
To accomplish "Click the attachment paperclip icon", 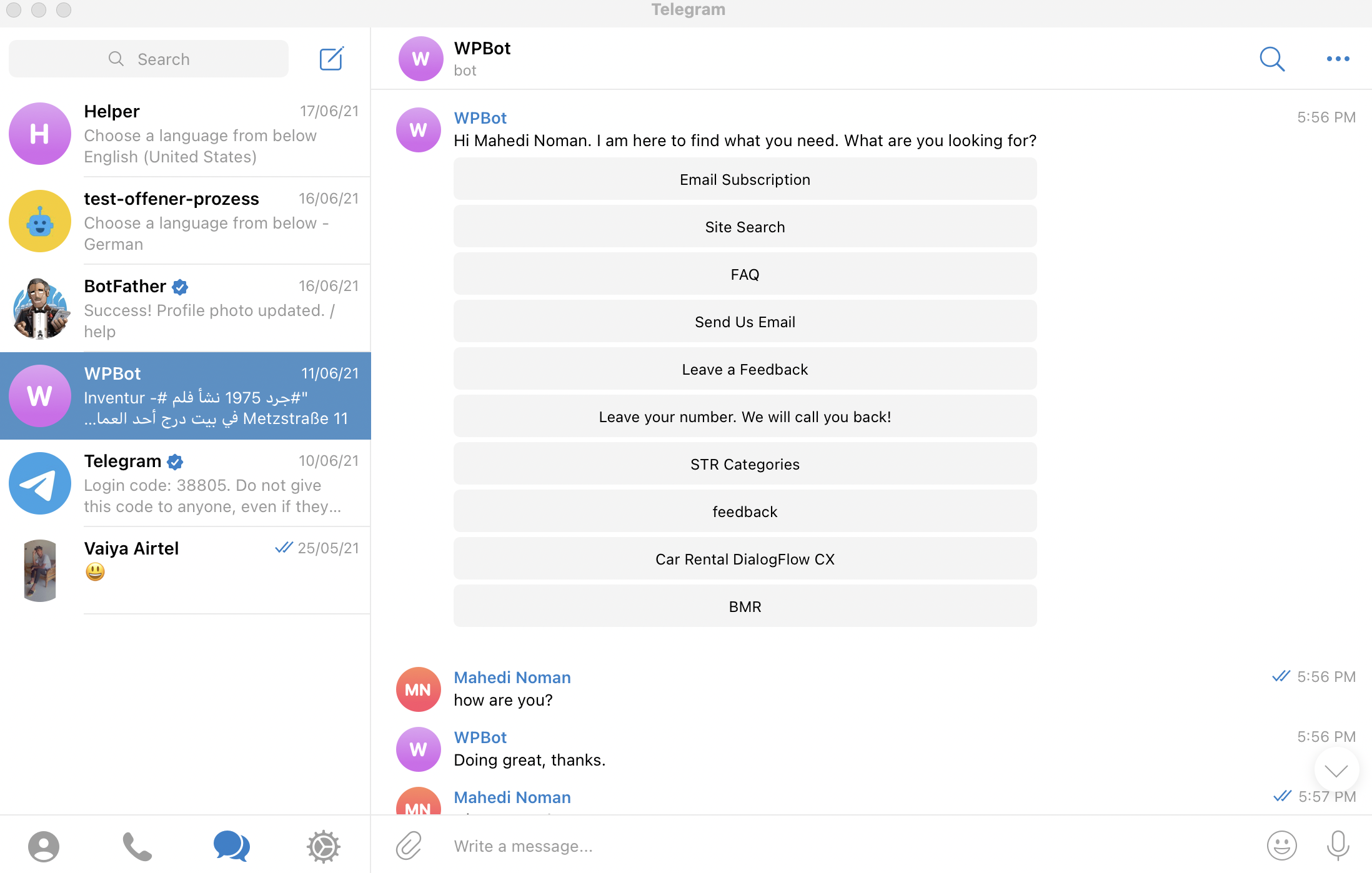I will 409,846.
